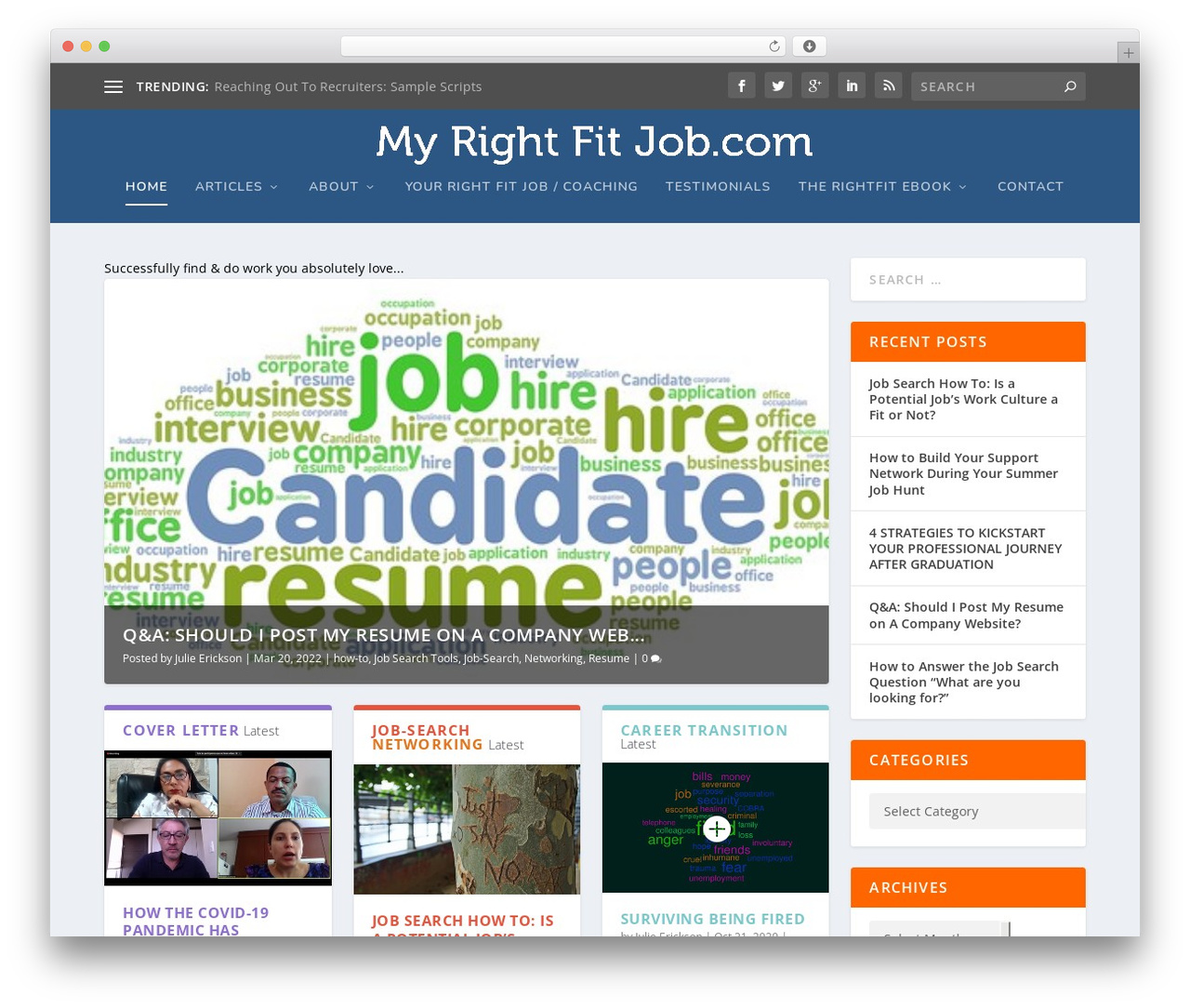This screenshot has width=1190, height=1008.
Task: Click the browser download icon
Action: (809, 46)
